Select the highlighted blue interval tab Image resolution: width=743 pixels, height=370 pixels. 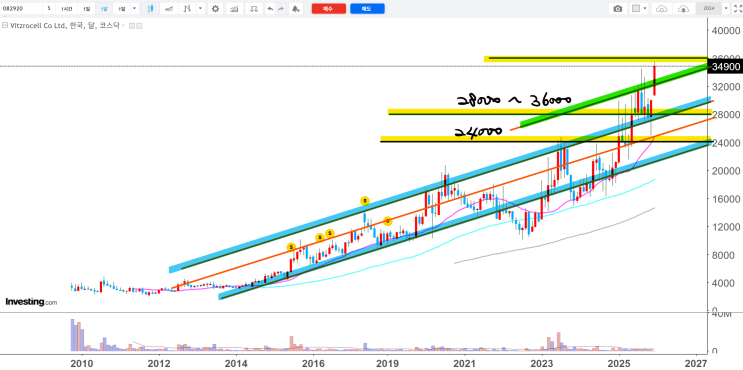104,9
